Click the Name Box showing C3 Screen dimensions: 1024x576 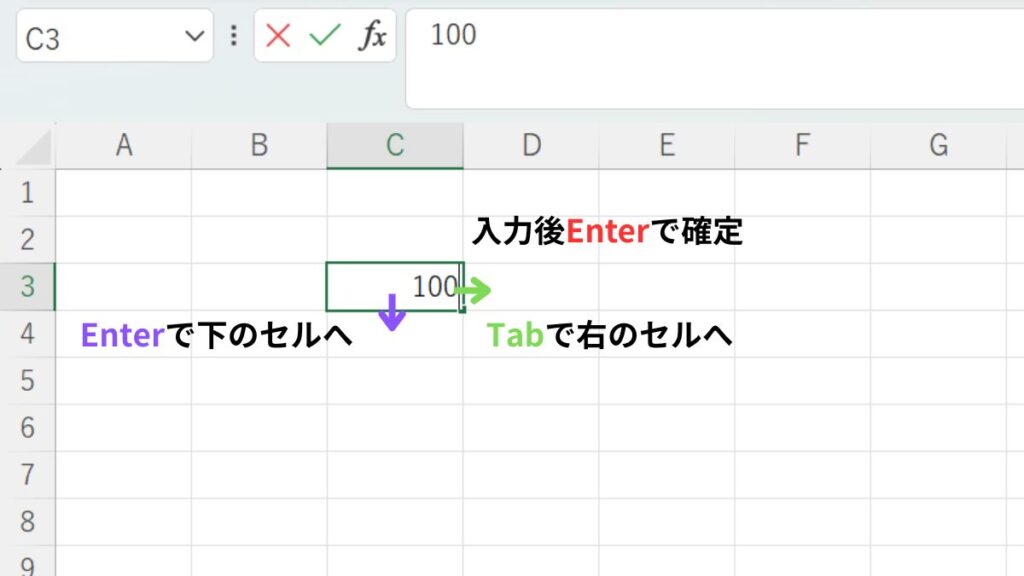(x=115, y=36)
